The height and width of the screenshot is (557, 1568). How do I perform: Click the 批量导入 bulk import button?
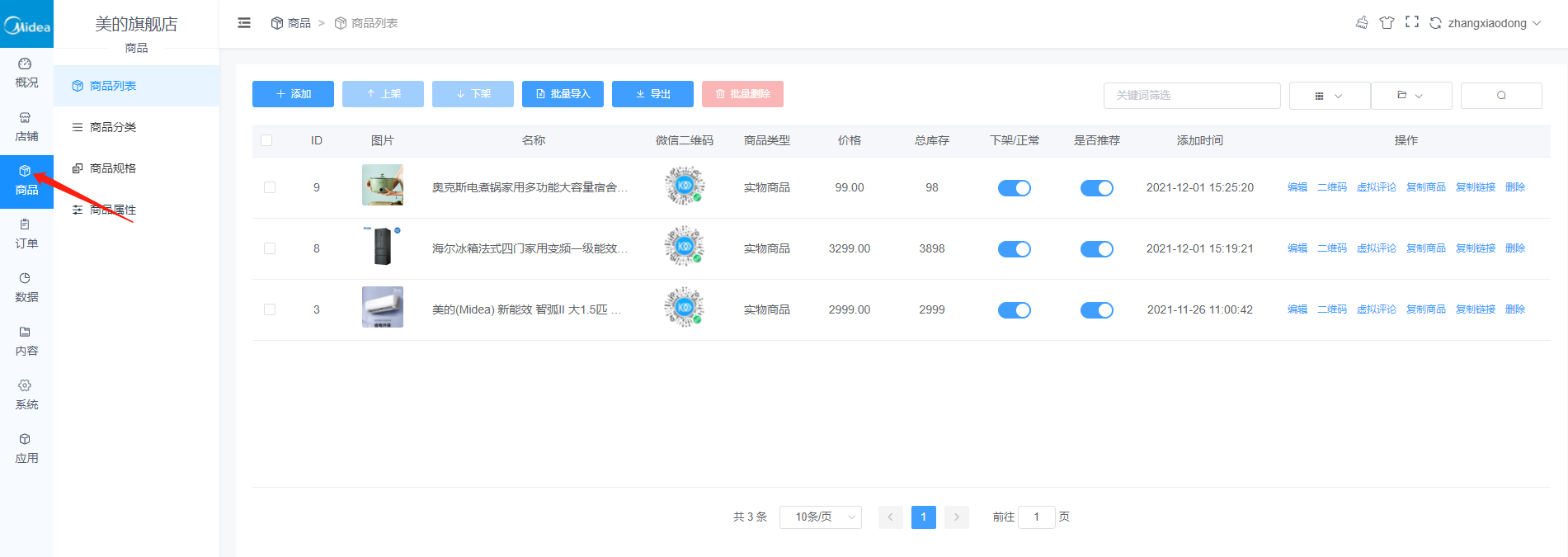point(563,94)
